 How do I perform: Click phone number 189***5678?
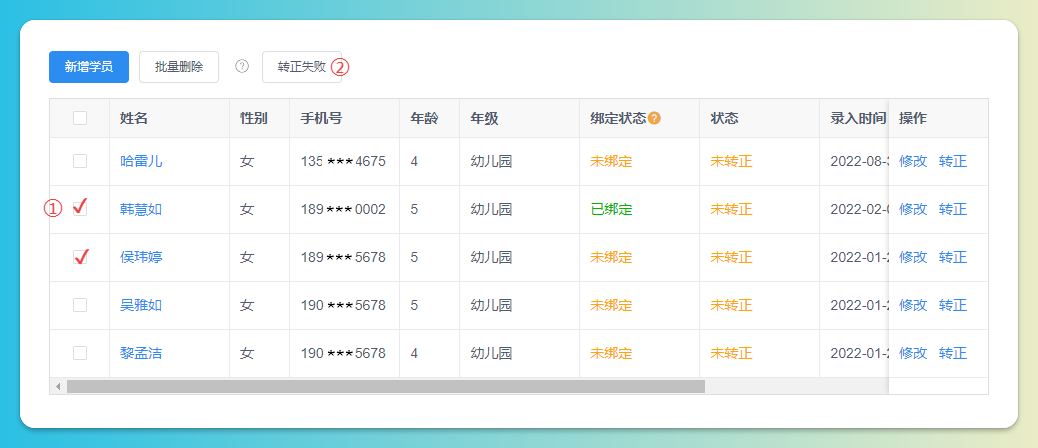[x=343, y=257]
